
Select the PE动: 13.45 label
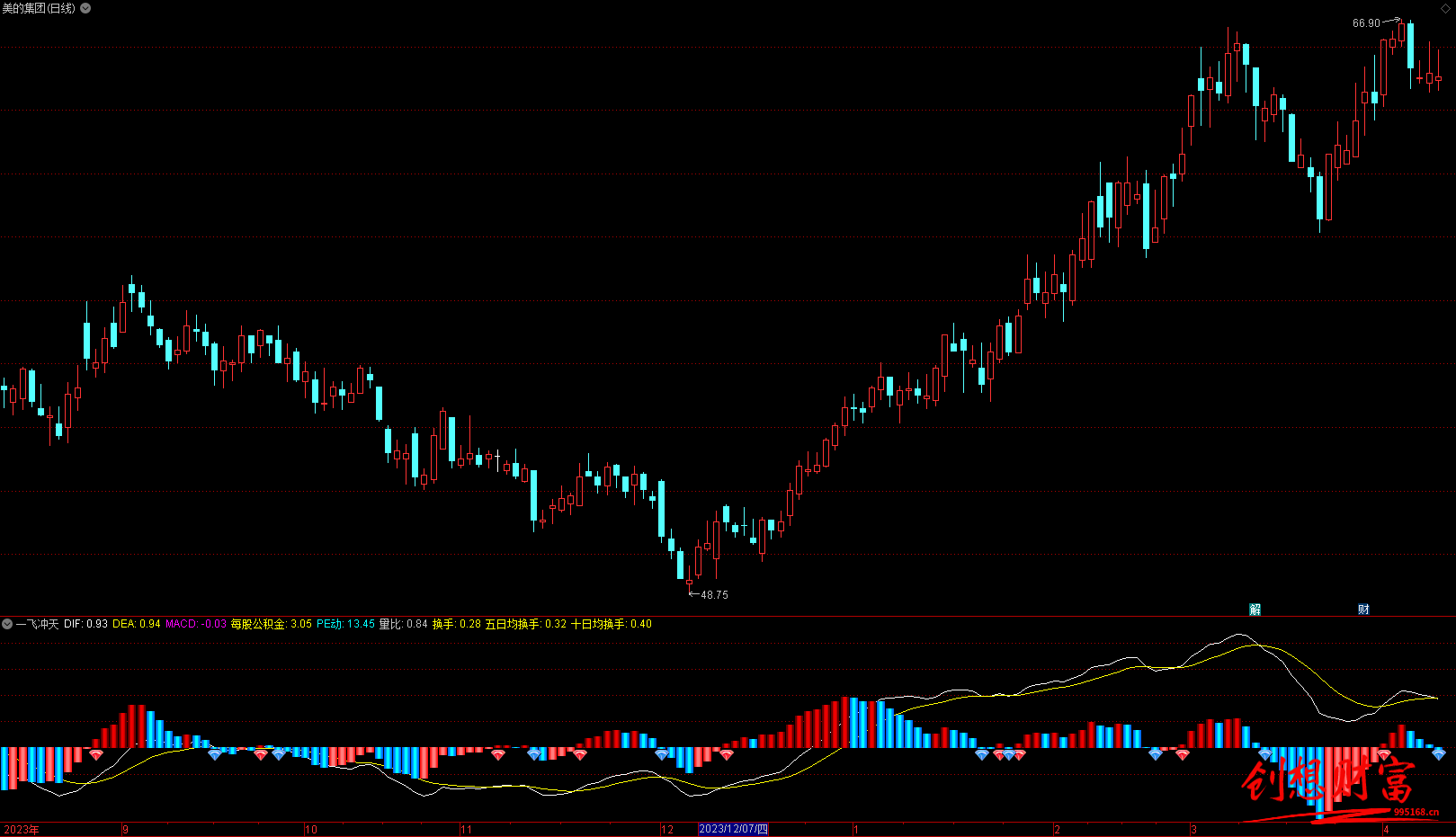345,624
